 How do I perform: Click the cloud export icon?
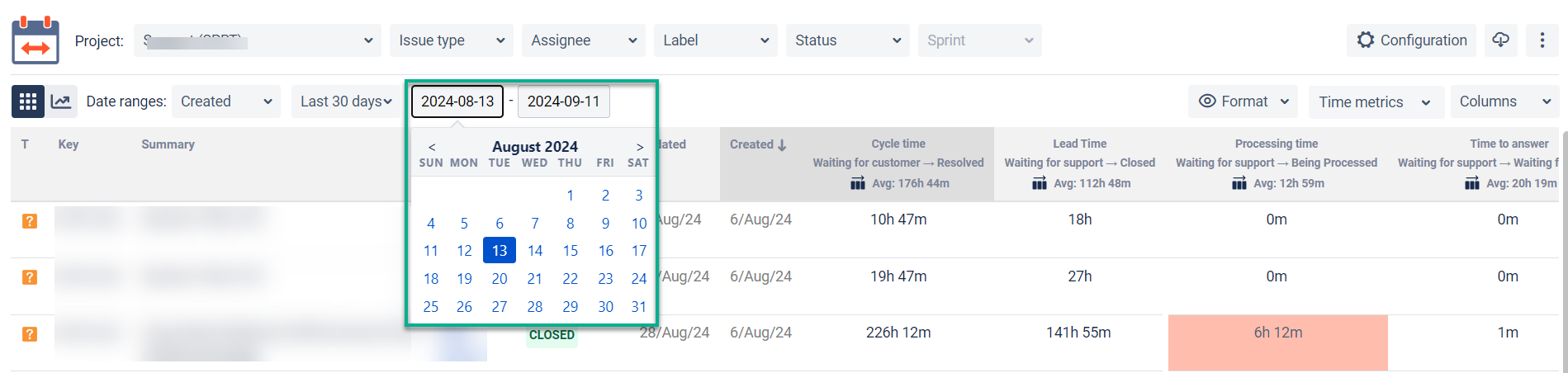(x=1500, y=40)
